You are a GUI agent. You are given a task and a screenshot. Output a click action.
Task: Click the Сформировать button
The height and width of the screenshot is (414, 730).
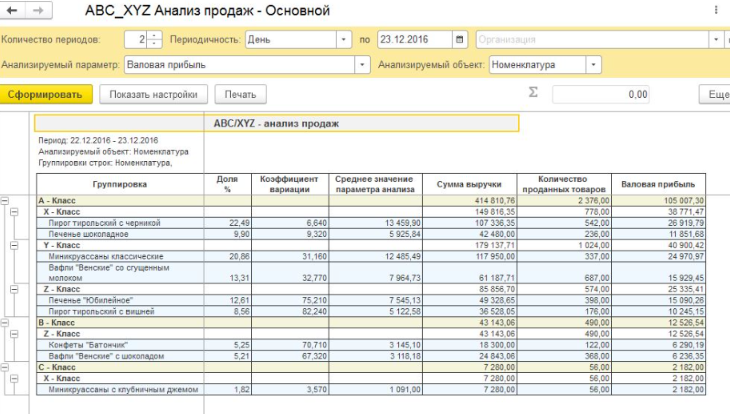(47, 94)
